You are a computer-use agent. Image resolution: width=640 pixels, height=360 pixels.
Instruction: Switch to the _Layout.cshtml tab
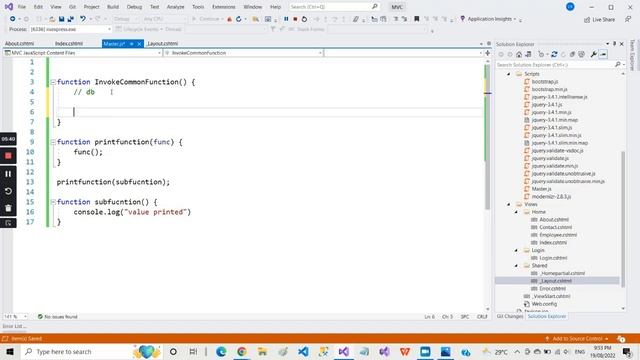[162, 44]
